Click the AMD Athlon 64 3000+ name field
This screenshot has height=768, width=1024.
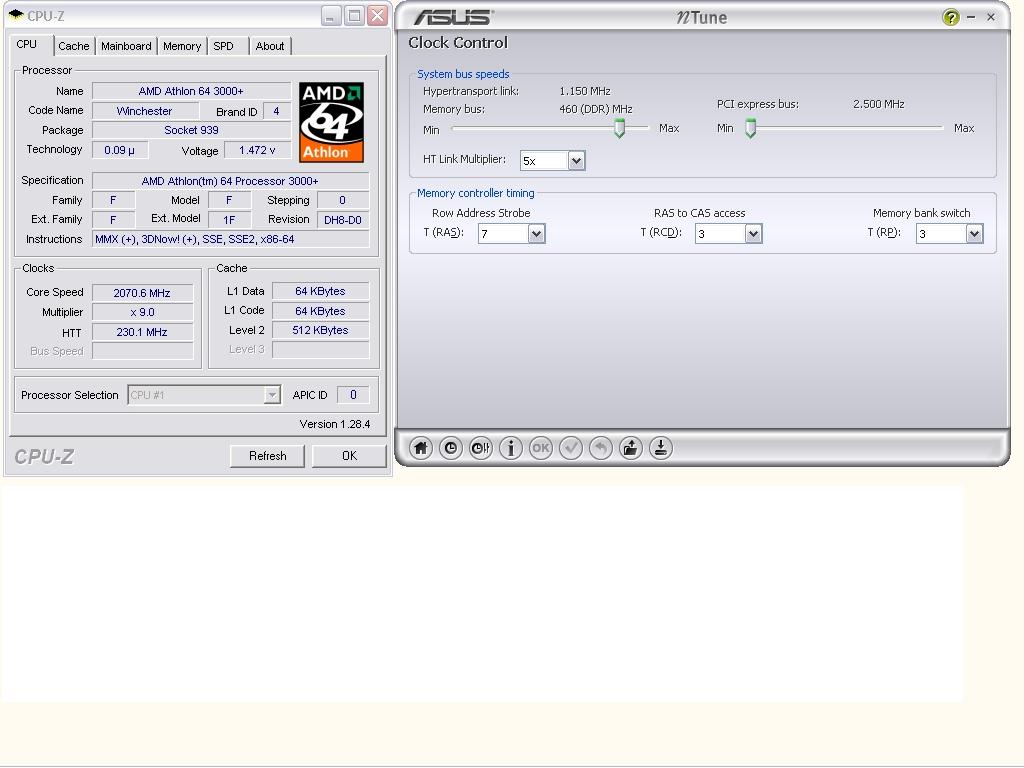[x=191, y=91]
